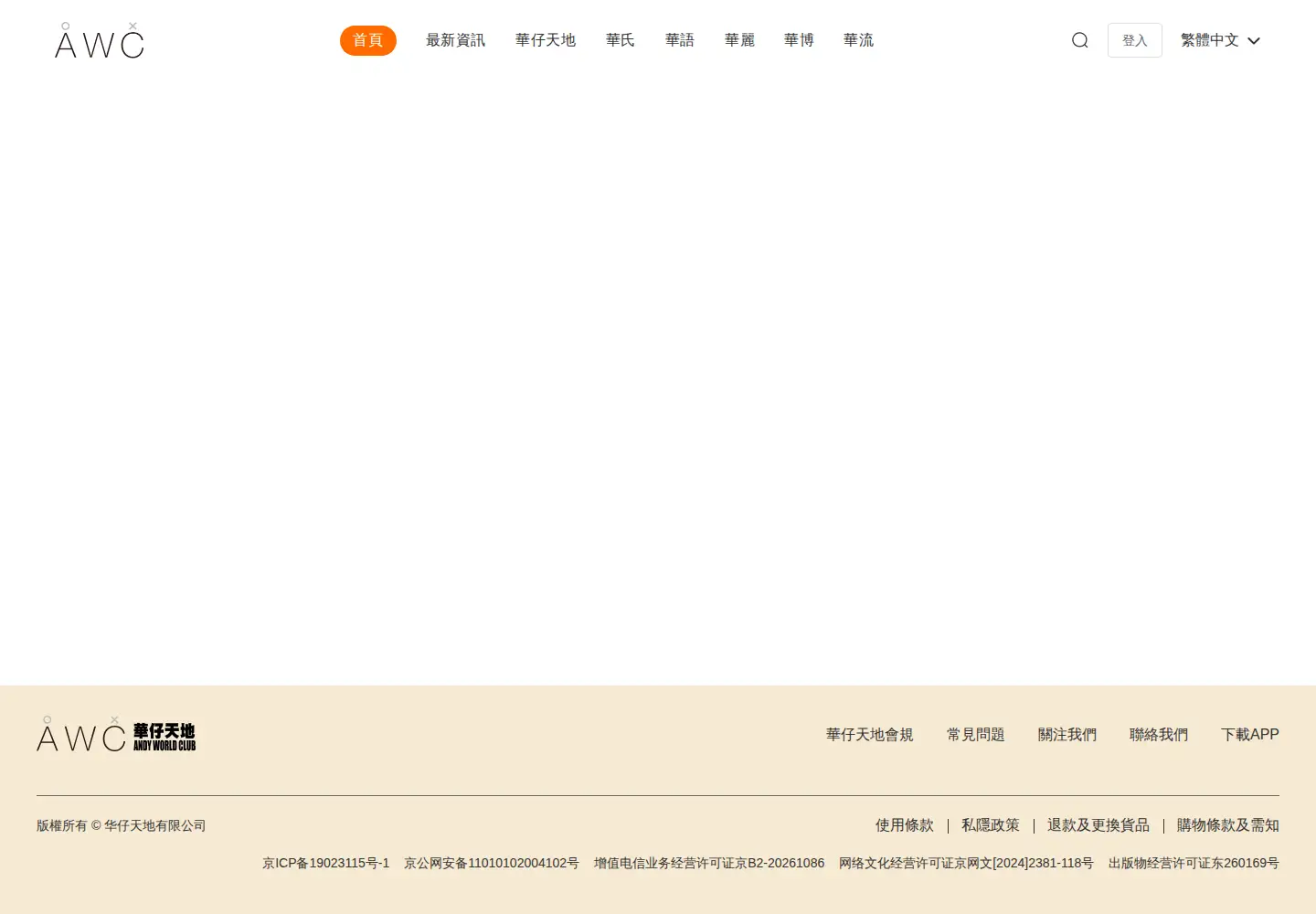Click the 登入 login button
The height and width of the screenshot is (914, 1316).
(x=1135, y=40)
